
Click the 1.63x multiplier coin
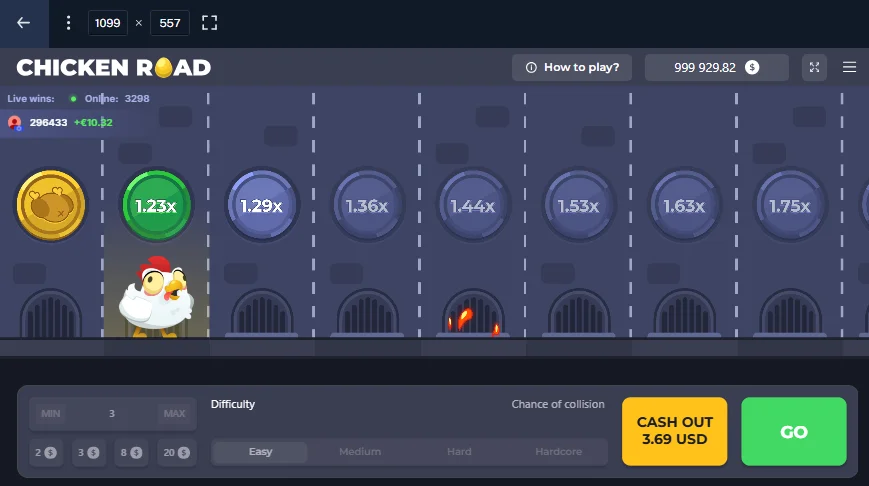click(684, 206)
